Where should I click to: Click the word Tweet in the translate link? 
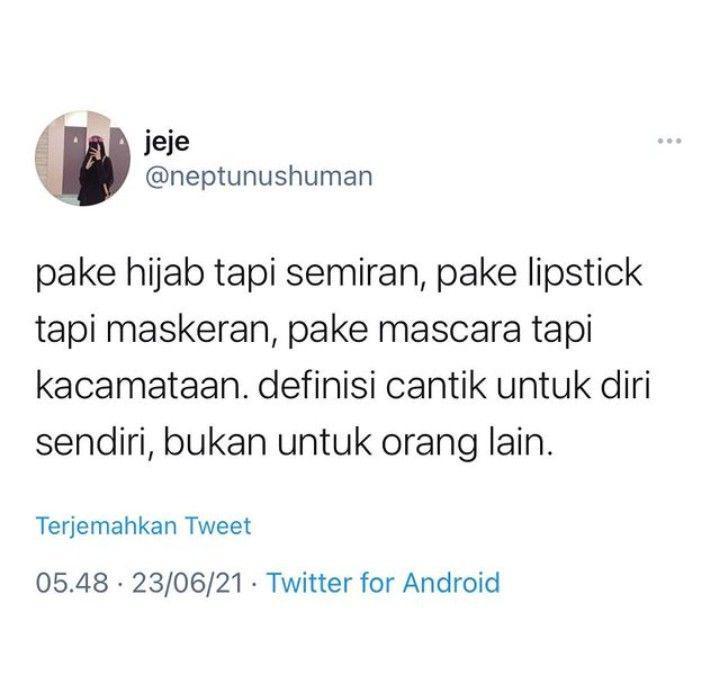(x=218, y=526)
